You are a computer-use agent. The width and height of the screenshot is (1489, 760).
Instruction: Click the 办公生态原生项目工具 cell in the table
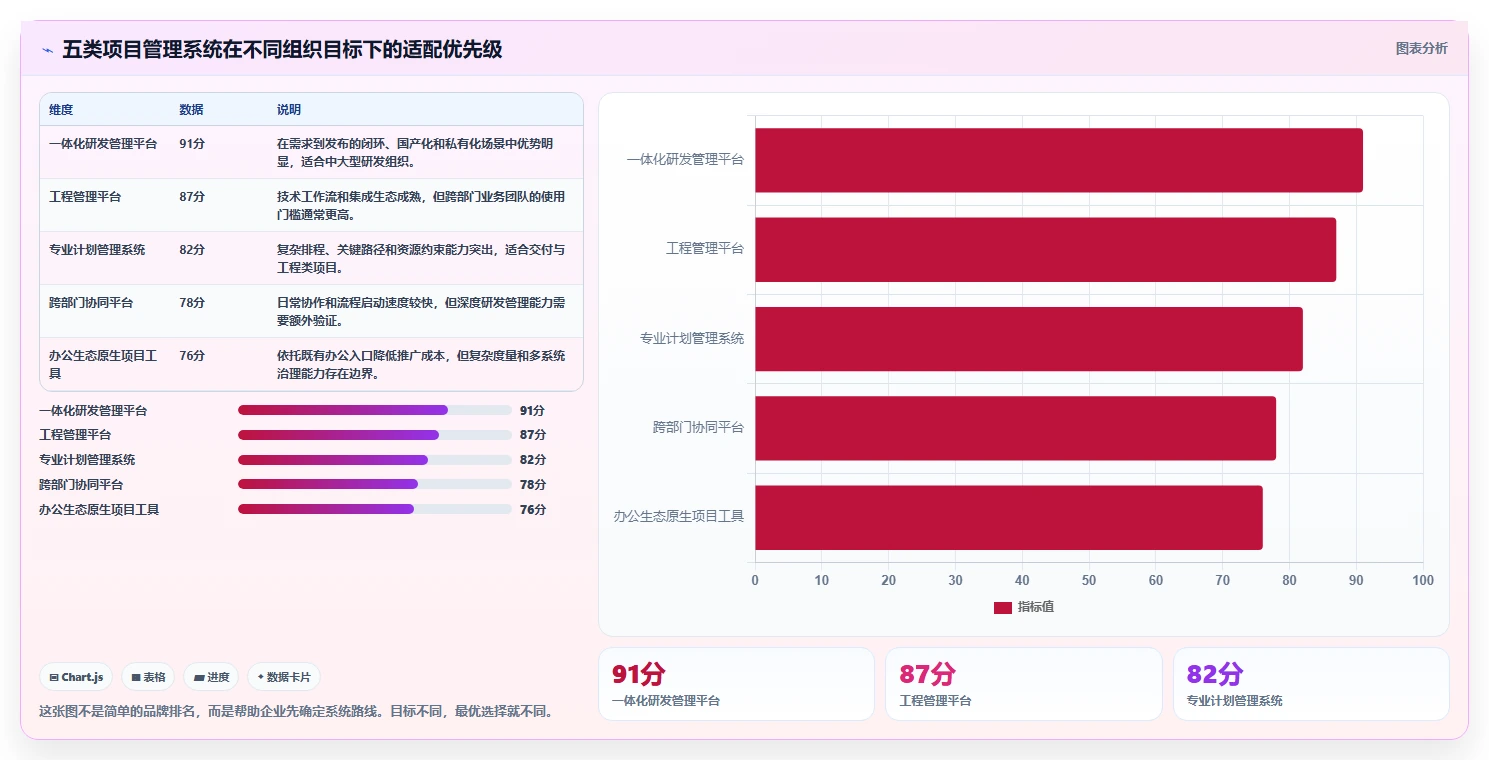[x=103, y=364]
